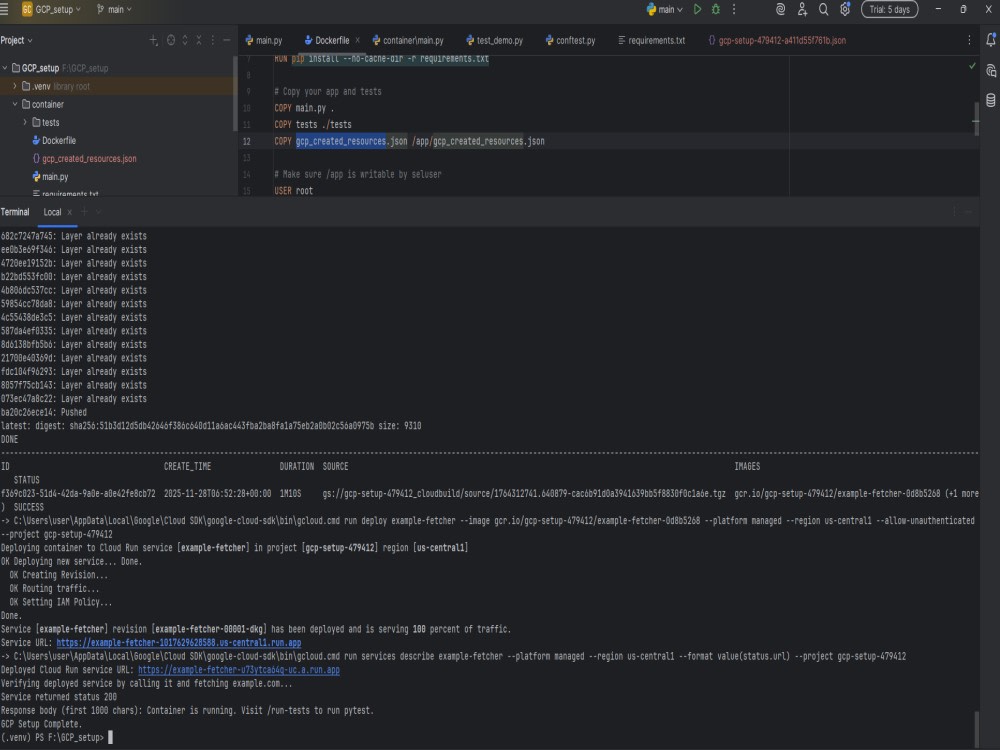Click the COPY tests ./tests line
Viewport: 1000px width, 750px height.
pyautogui.click(x=312, y=125)
